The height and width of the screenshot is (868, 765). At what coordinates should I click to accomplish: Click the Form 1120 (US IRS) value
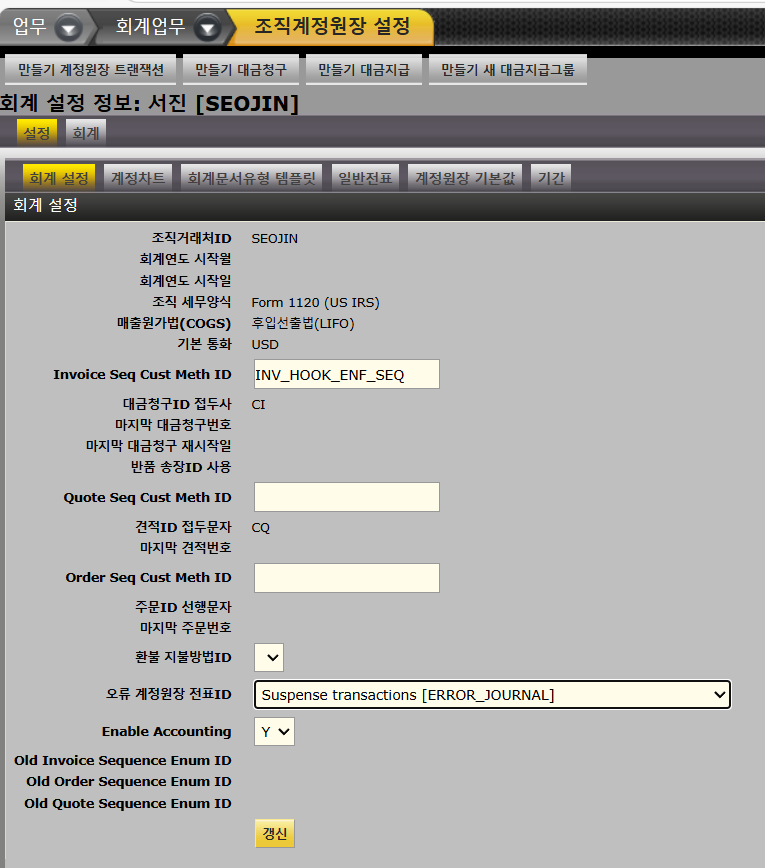pos(316,303)
